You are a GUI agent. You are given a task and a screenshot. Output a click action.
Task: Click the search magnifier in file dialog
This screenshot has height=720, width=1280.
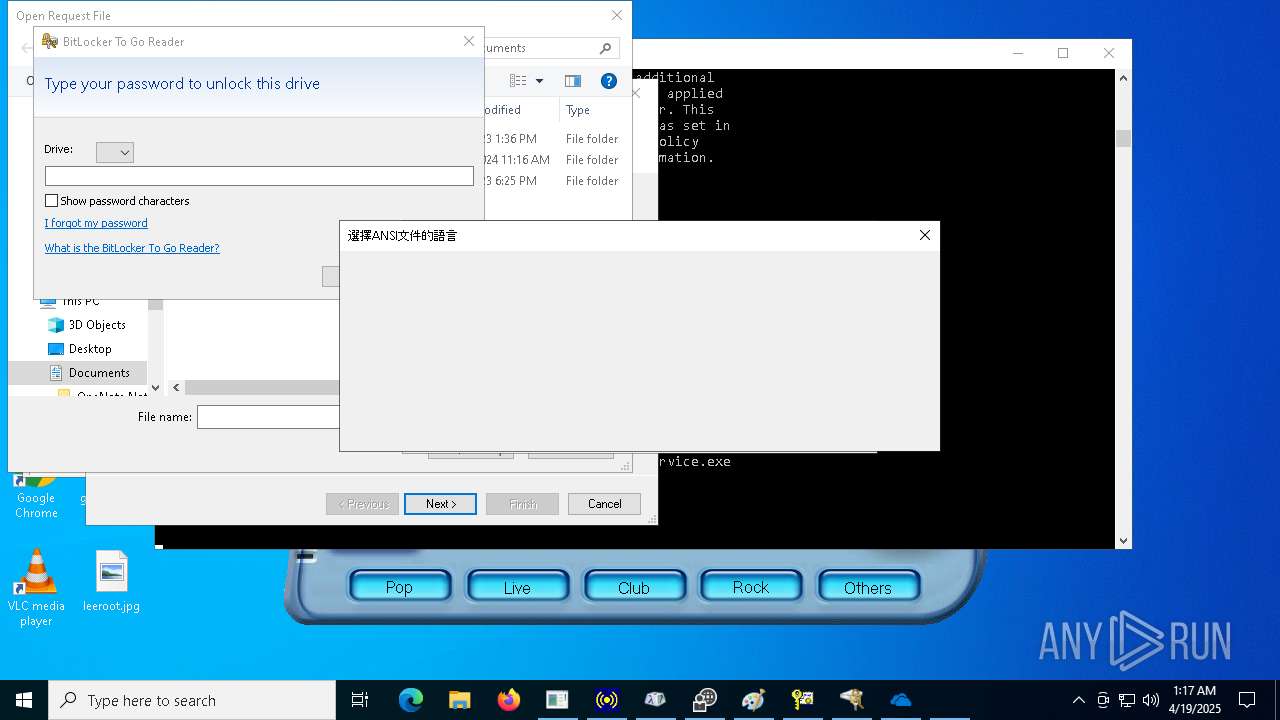605,48
